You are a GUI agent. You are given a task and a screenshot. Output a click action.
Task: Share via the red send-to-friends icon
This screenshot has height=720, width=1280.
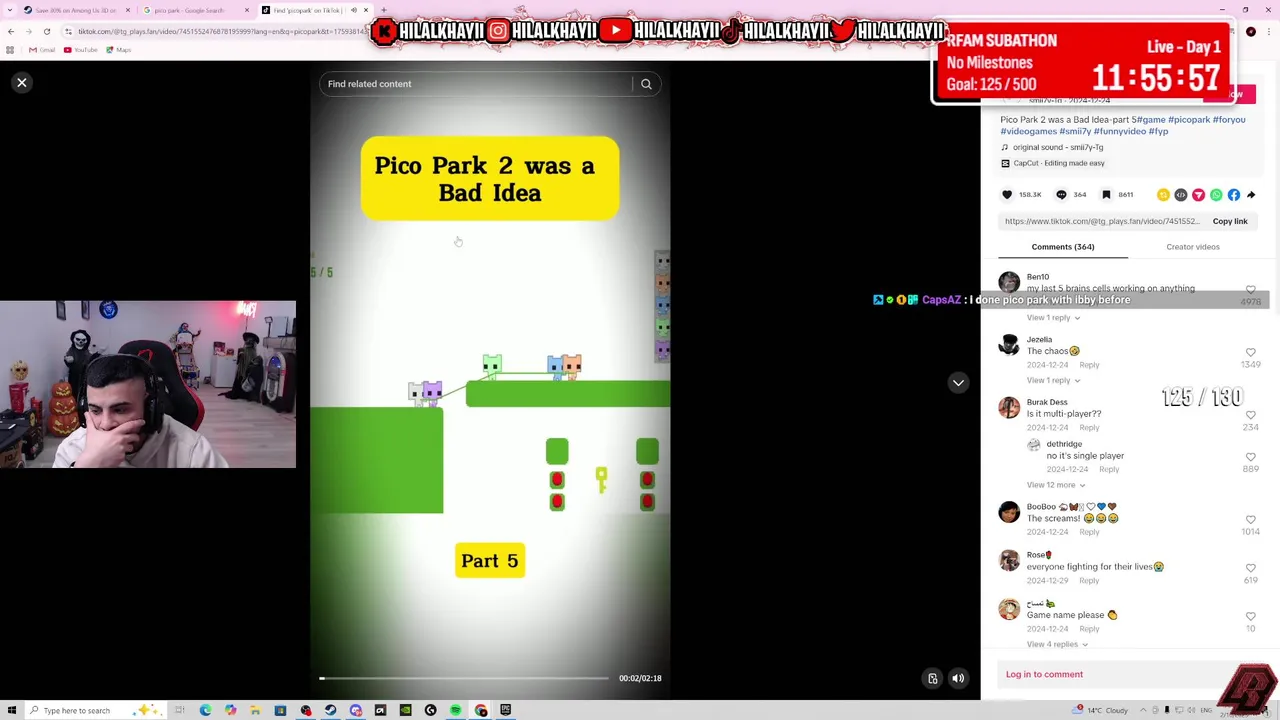tap(1198, 195)
